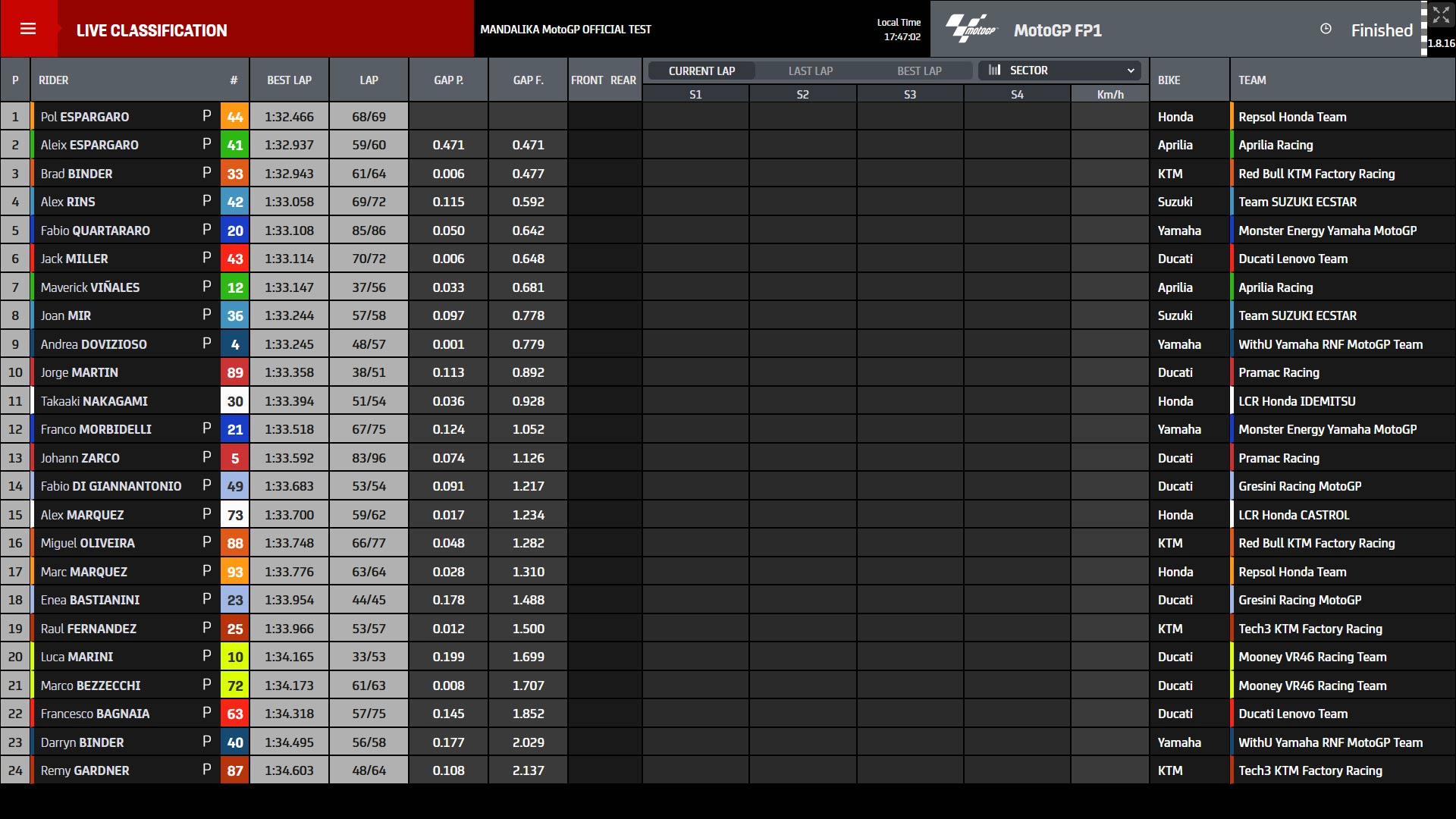Select rider Johann ZARCO

80,458
